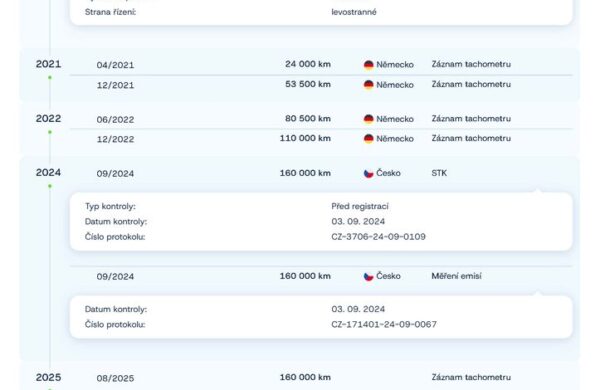Click the 04/2021 date entry

coord(115,65)
